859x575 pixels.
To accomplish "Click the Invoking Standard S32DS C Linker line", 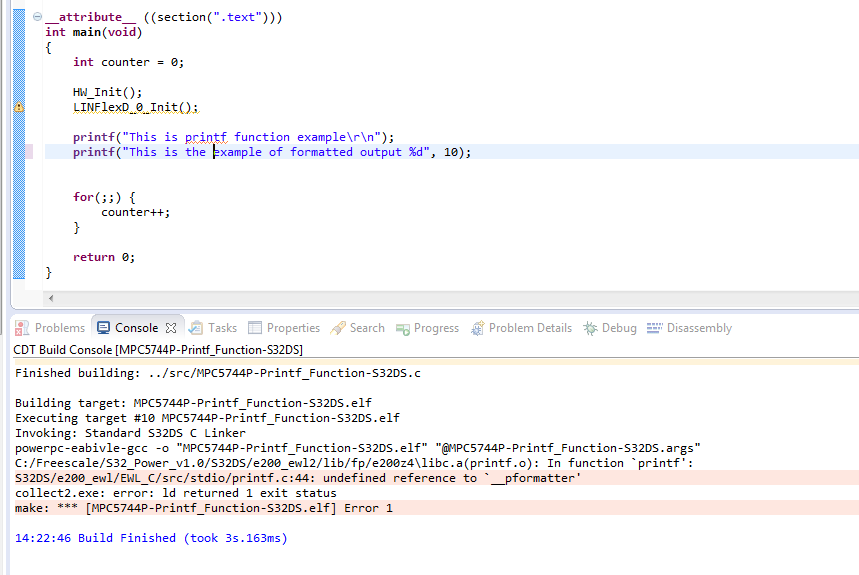I will pyautogui.click(x=130, y=433).
